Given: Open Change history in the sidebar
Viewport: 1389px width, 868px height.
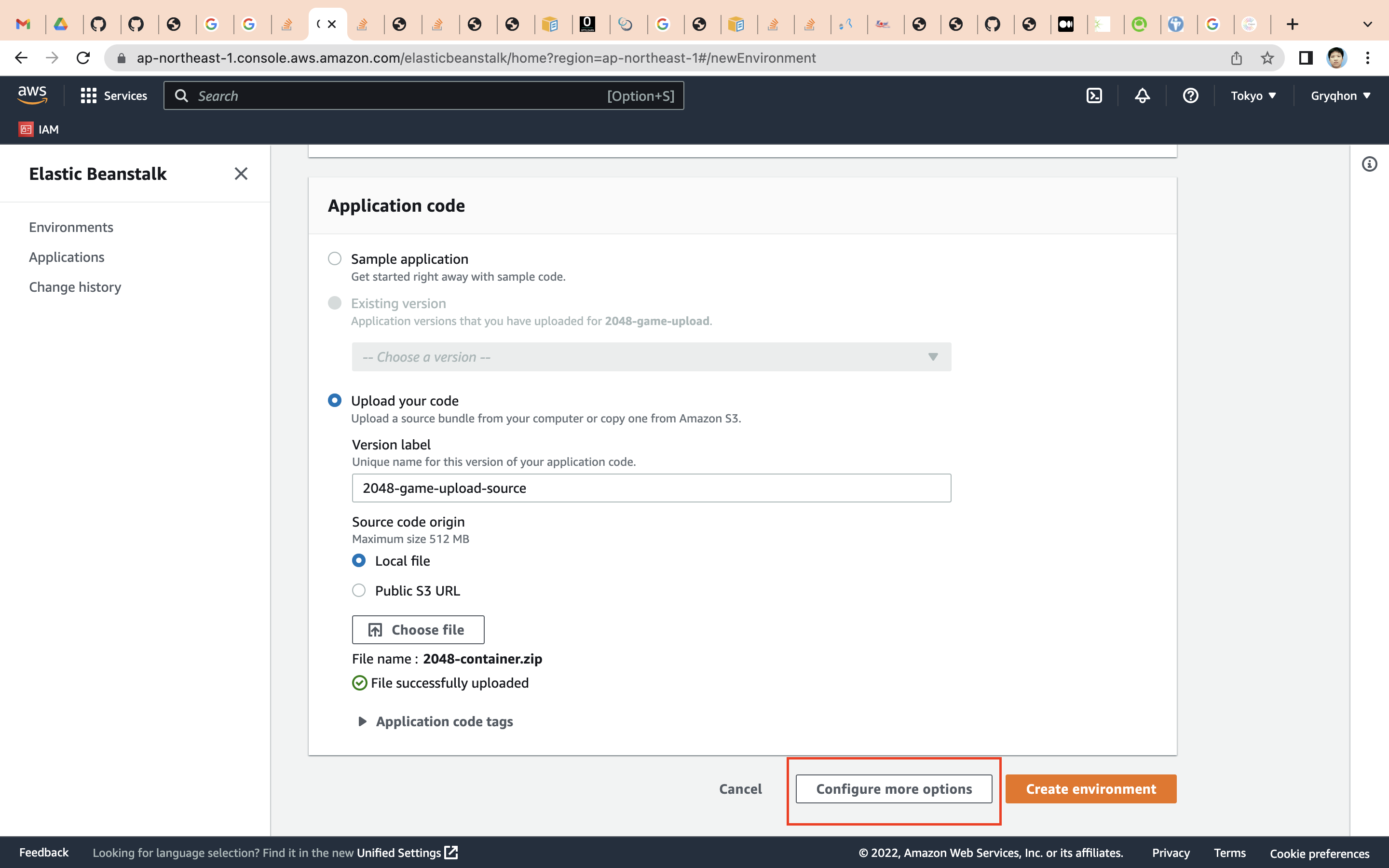Looking at the screenshot, I should tap(75, 286).
